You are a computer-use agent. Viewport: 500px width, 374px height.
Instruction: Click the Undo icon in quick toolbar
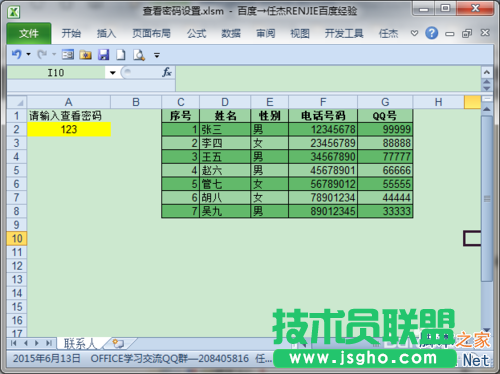click(x=17, y=54)
